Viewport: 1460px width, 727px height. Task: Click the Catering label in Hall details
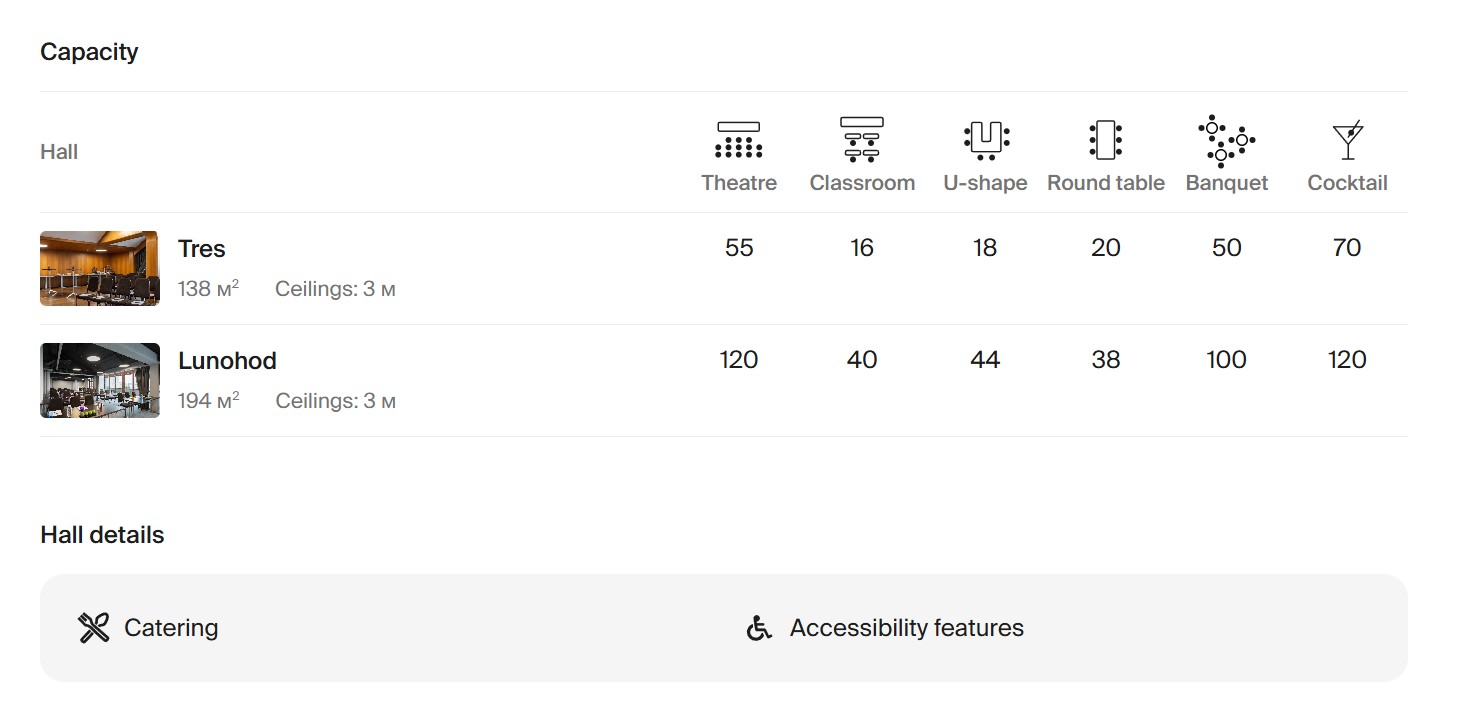click(171, 628)
